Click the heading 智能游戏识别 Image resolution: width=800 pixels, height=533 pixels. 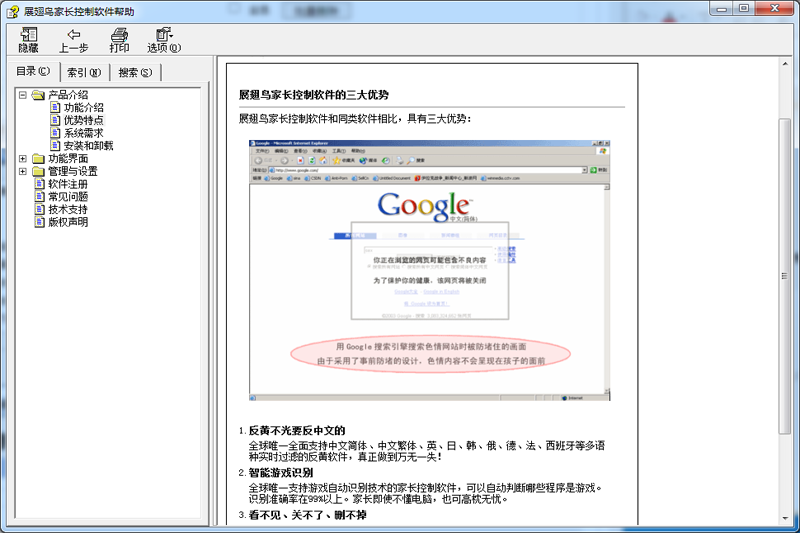click(281, 473)
